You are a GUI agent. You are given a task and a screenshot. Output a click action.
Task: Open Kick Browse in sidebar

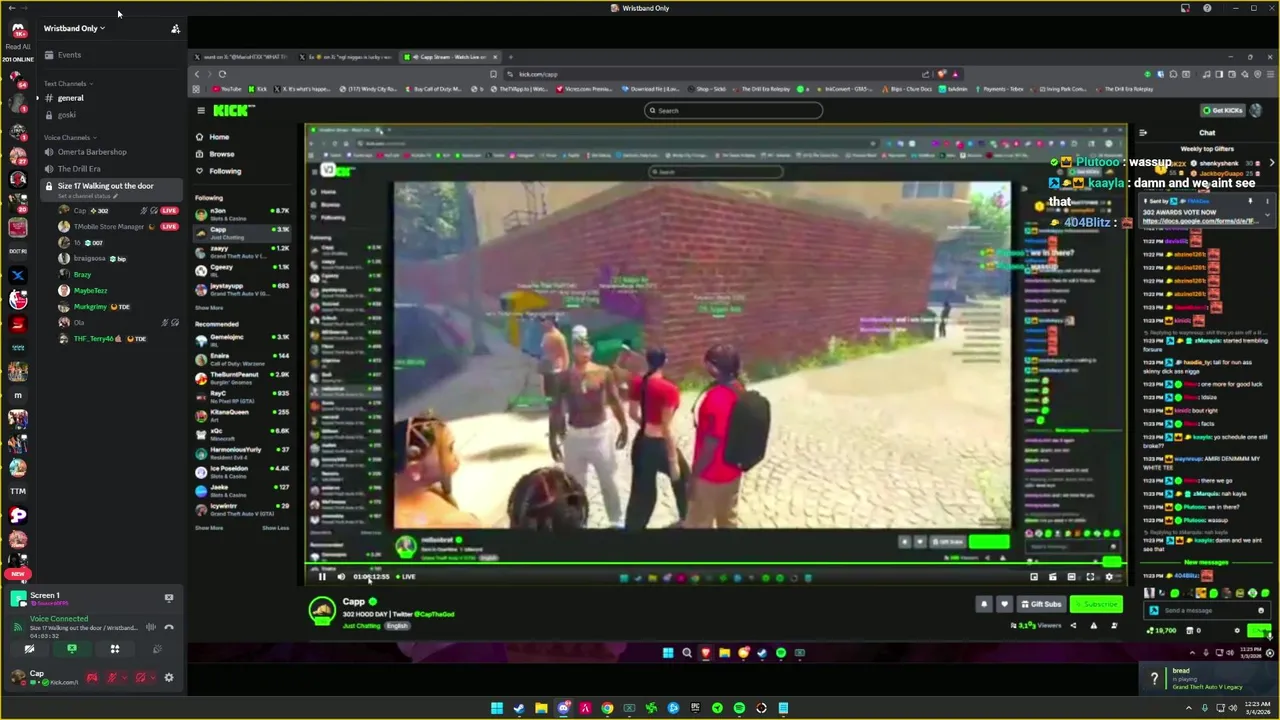pyautogui.click(x=222, y=154)
